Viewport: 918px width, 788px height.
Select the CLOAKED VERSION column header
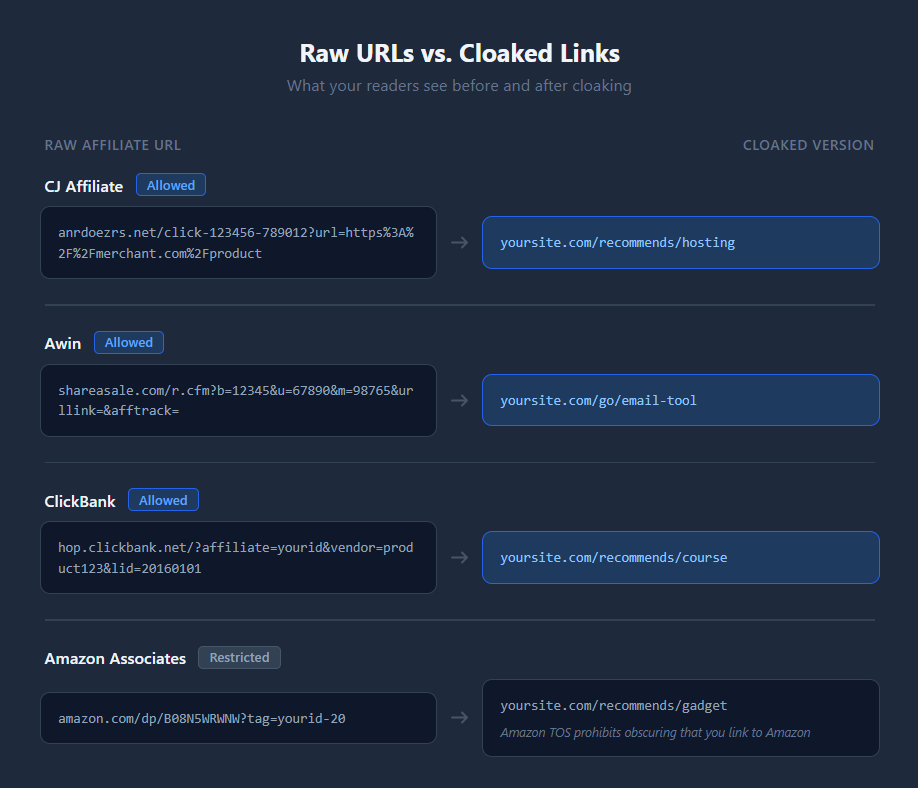tap(808, 144)
